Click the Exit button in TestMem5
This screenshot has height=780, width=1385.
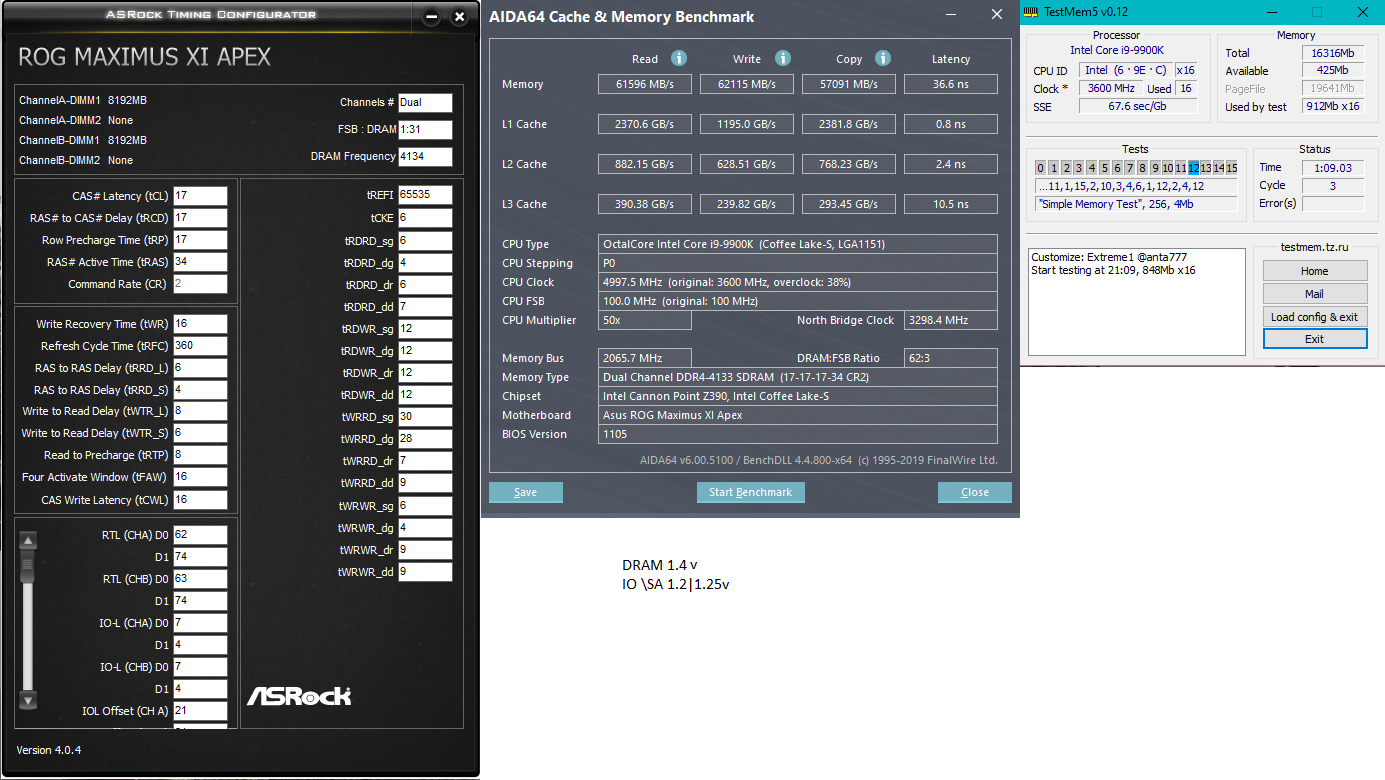click(1315, 339)
